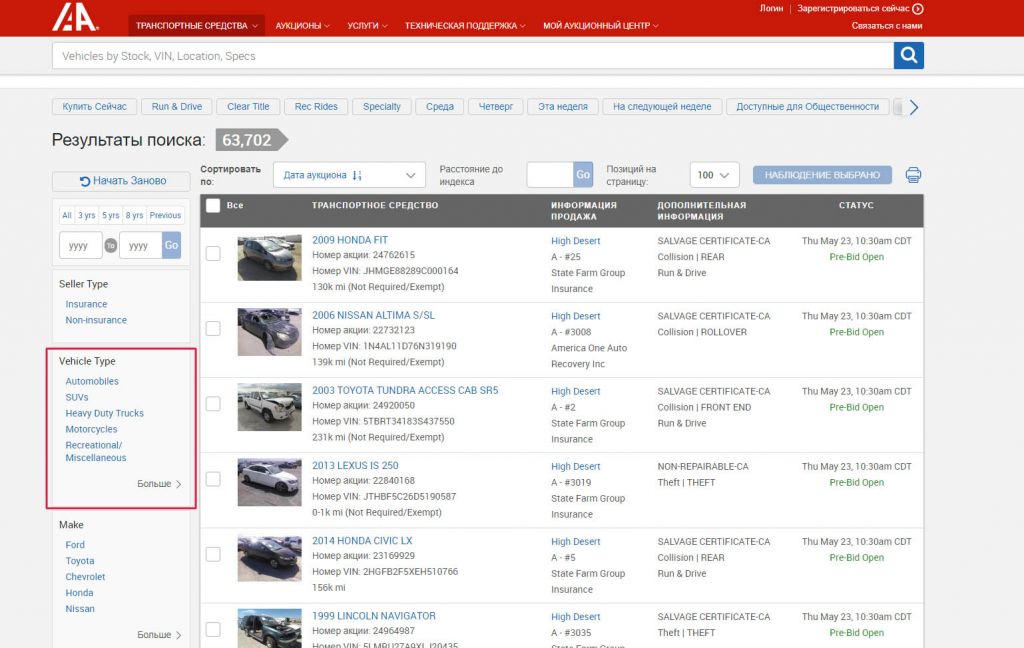The height and width of the screenshot is (648, 1024).
Task: Select the All years tab
Action: pyautogui.click(x=67, y=216)
